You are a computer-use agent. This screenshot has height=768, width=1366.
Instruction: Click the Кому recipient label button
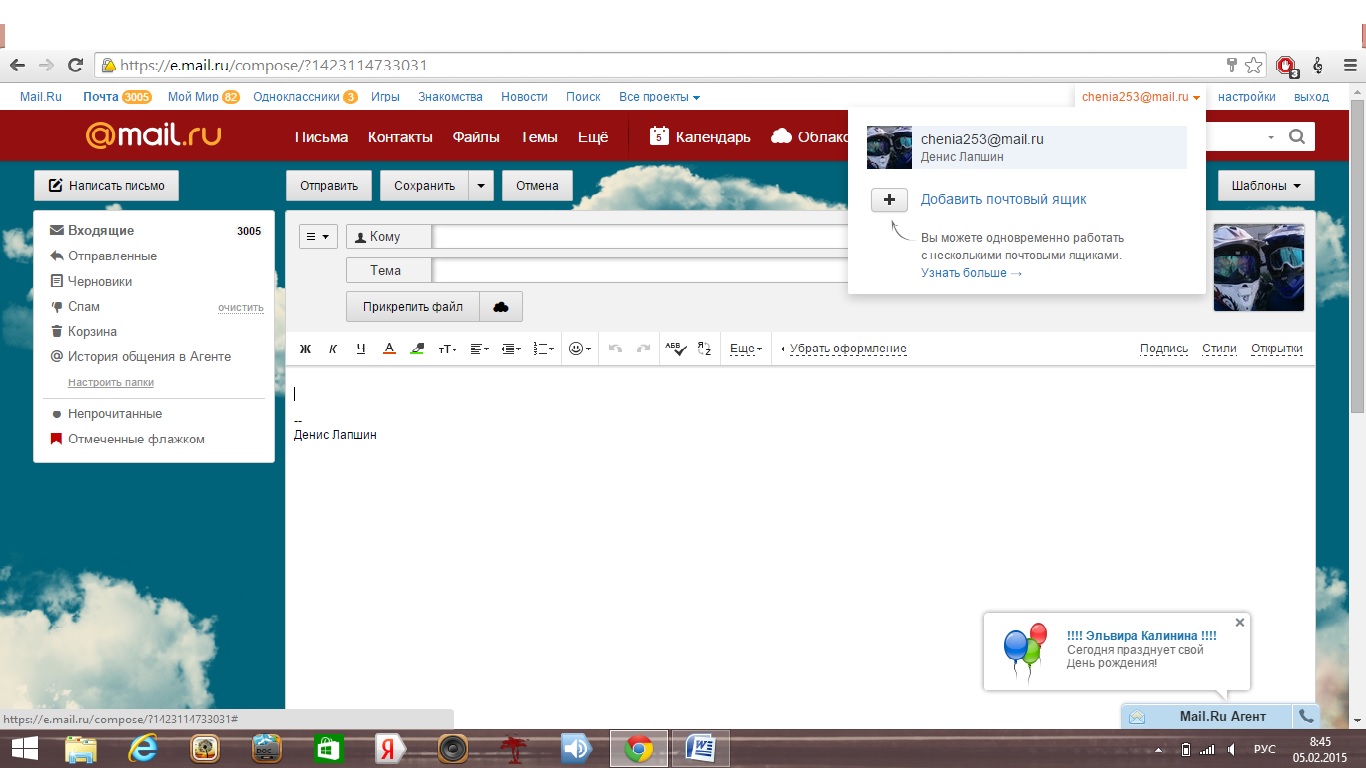click(389, 237)
